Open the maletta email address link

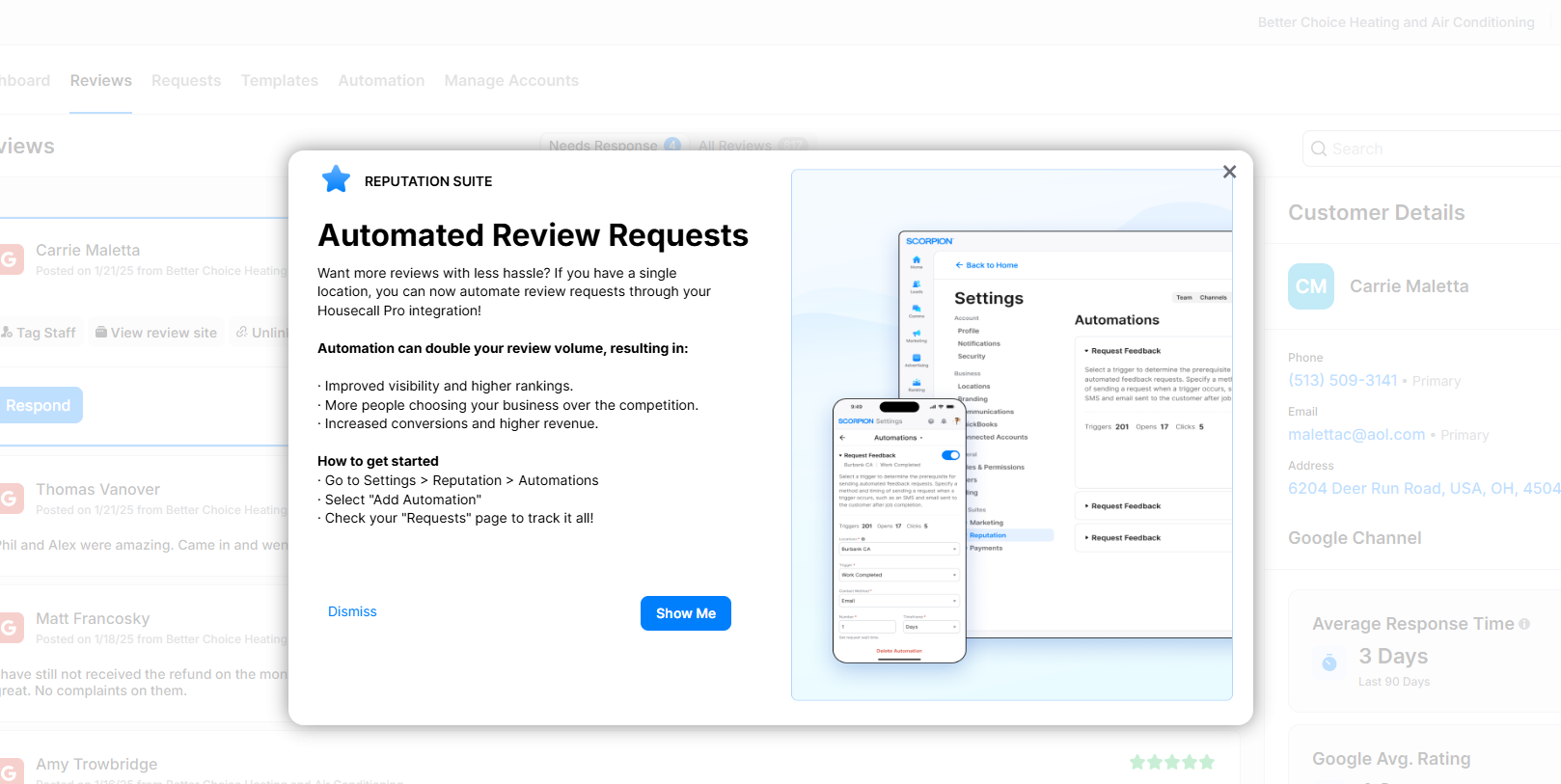coord(1356,435)
